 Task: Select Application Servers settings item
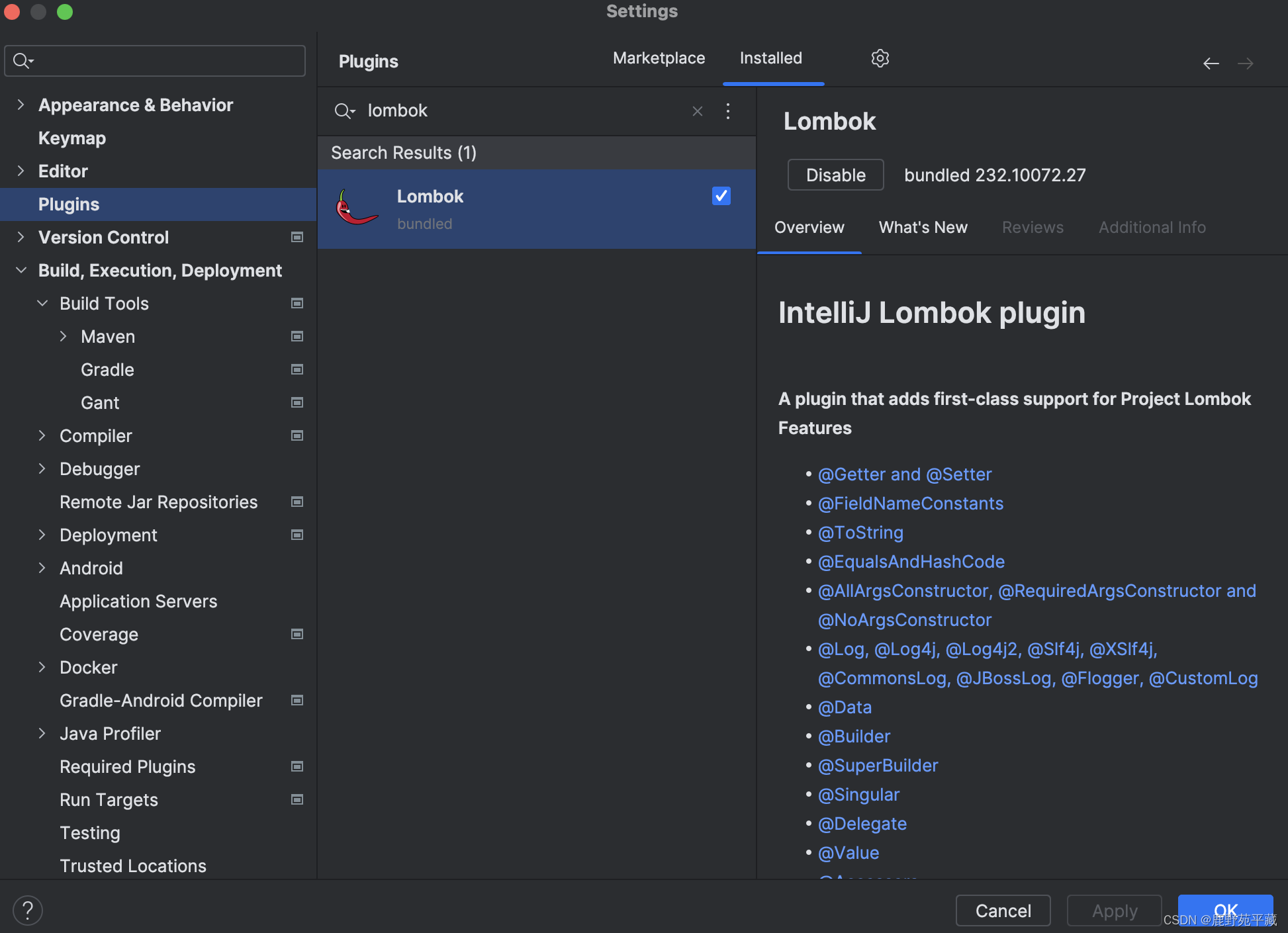138,601
